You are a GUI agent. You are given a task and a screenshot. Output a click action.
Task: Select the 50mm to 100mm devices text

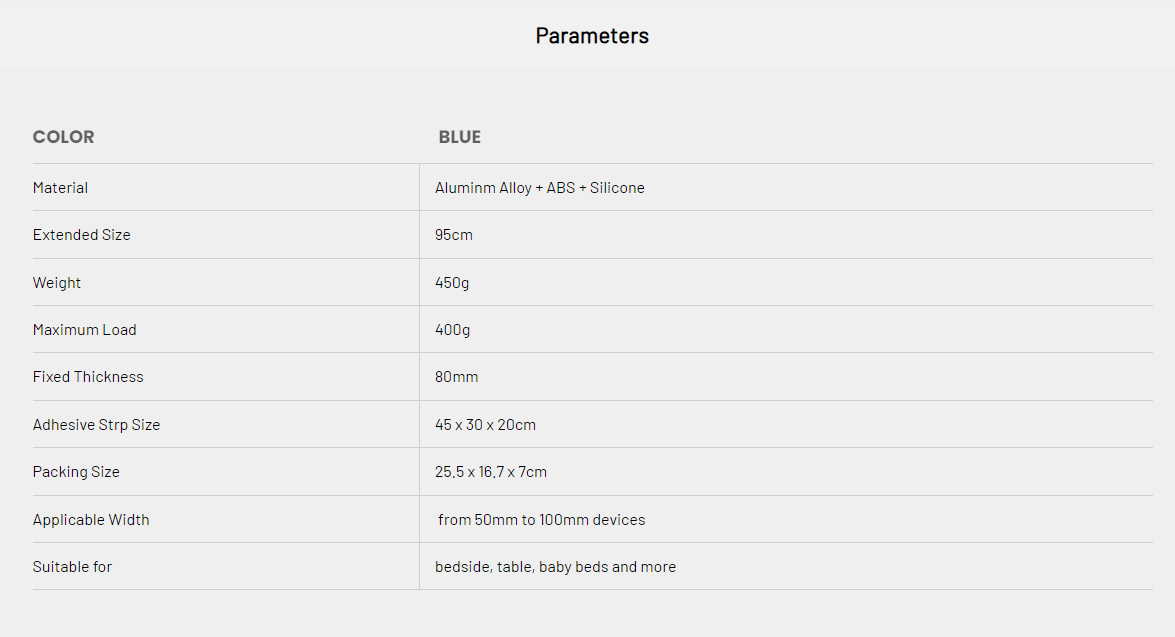[542, 520]
